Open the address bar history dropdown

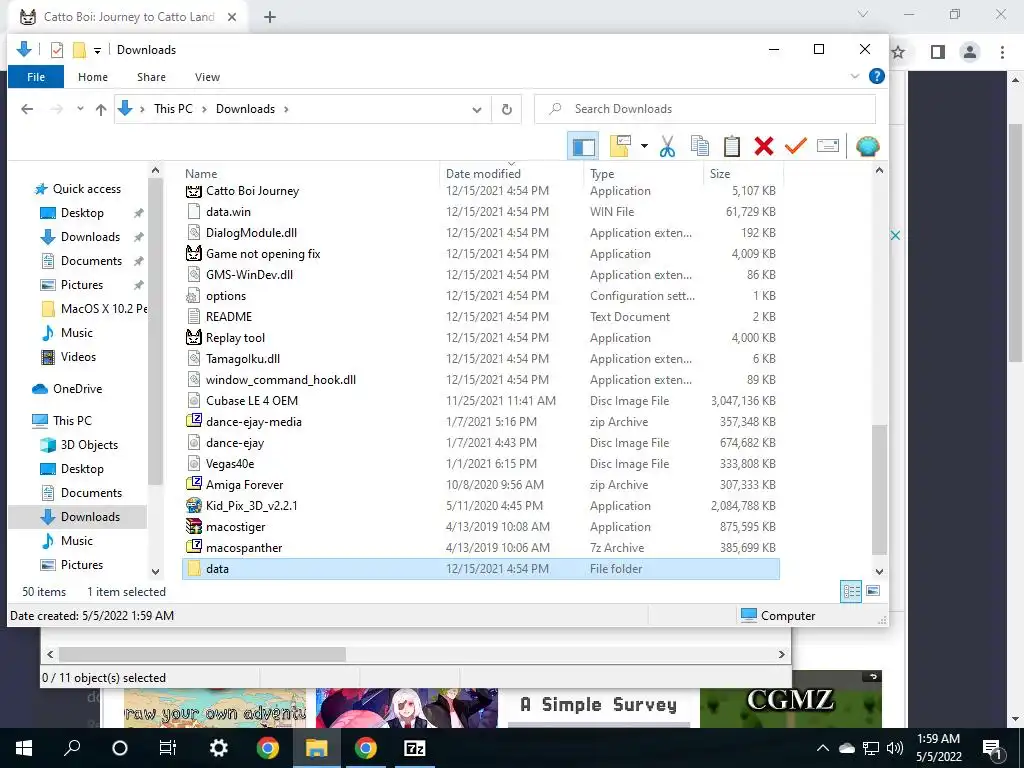477,110
